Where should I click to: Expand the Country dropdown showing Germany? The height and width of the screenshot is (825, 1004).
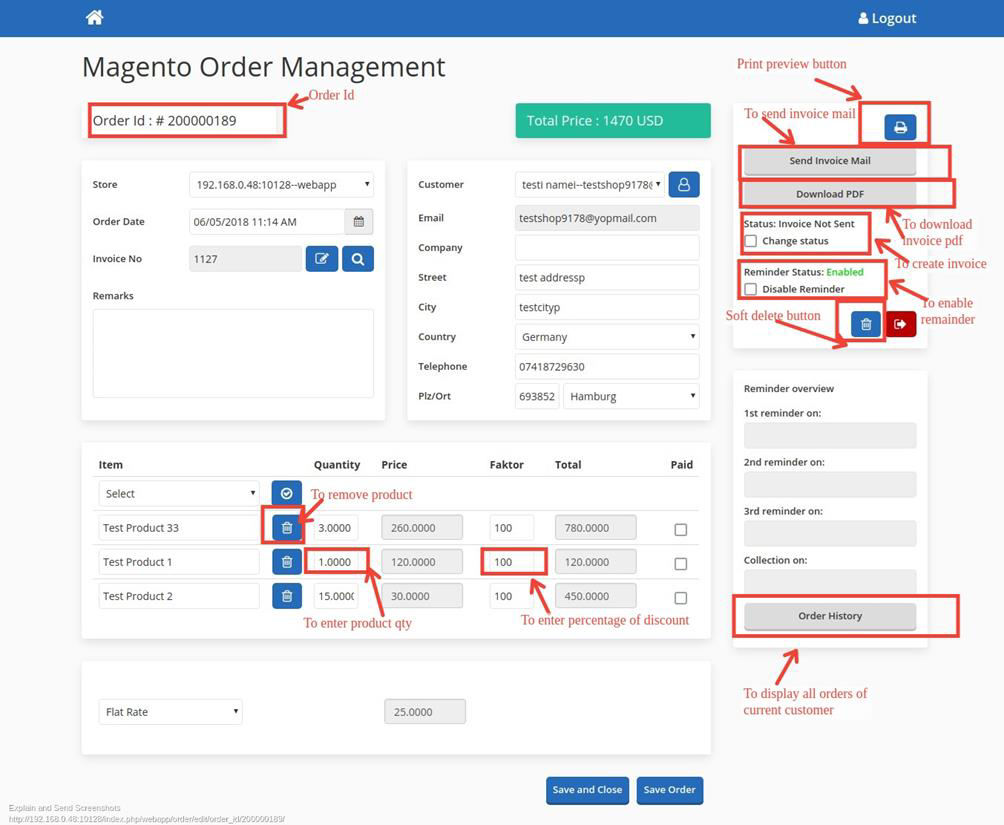click(607, 337)
